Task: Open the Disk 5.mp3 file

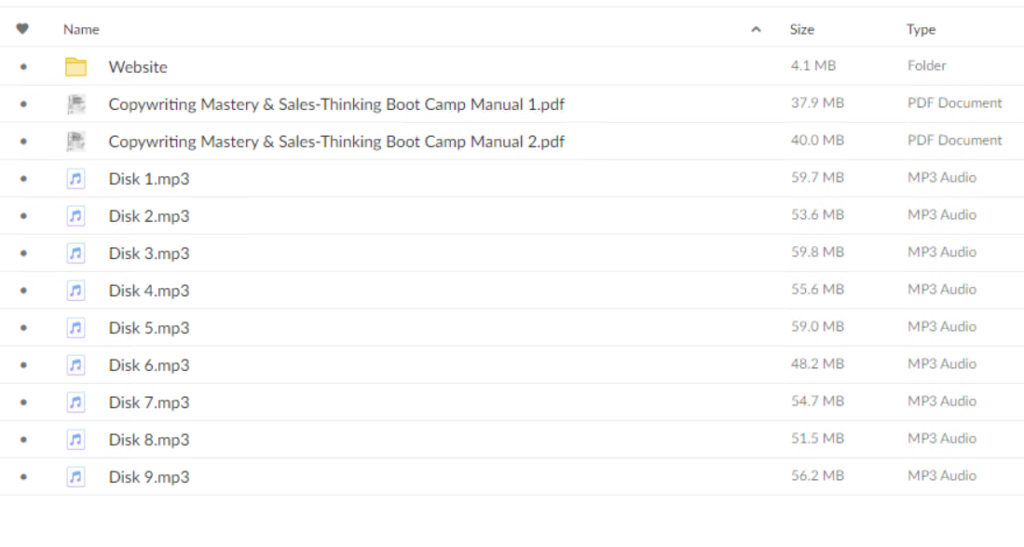Action: pyautogui.click(x=149, y=328)
